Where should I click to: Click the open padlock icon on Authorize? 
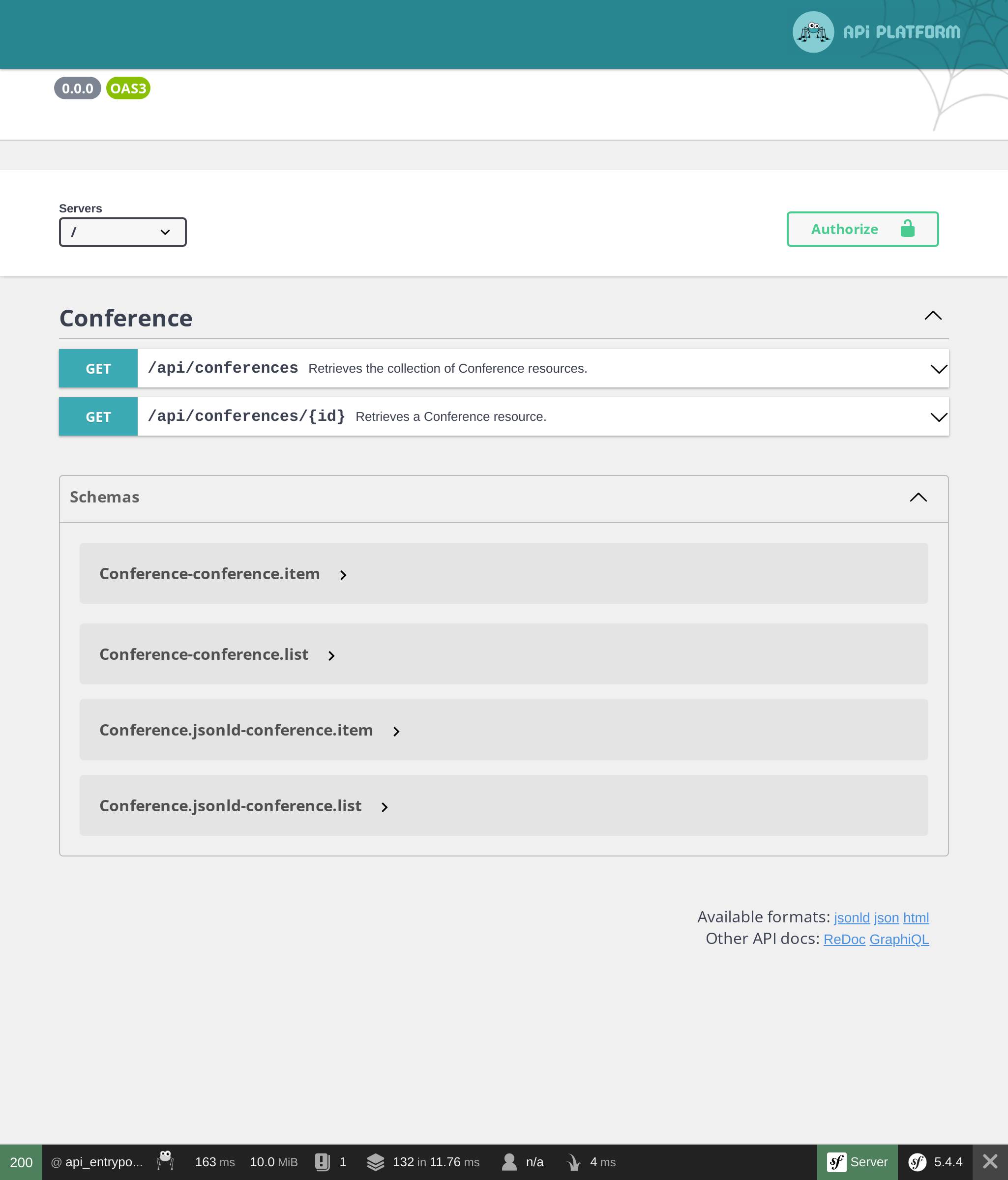(x=907, y=229)
